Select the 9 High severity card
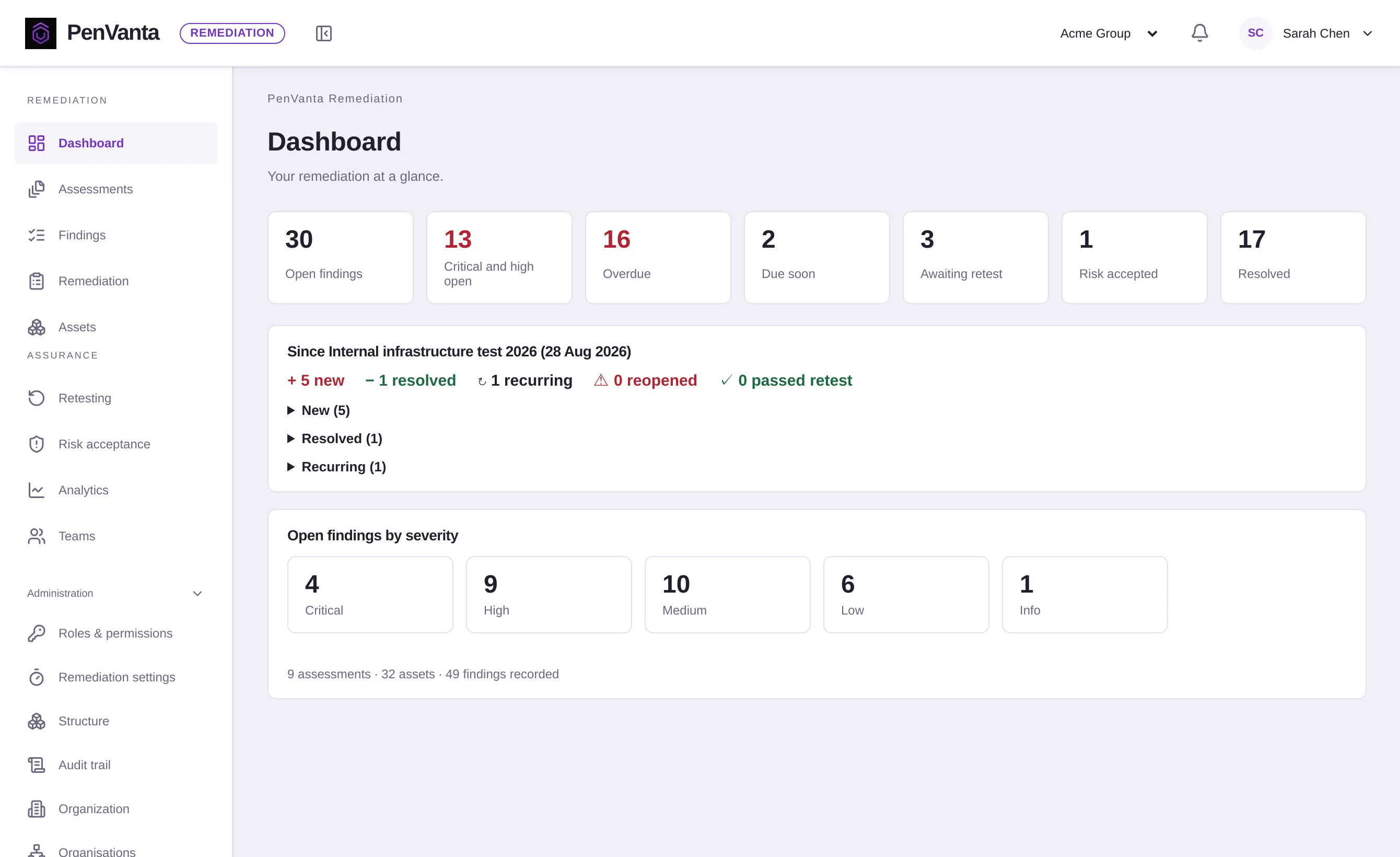 point(549,595)
